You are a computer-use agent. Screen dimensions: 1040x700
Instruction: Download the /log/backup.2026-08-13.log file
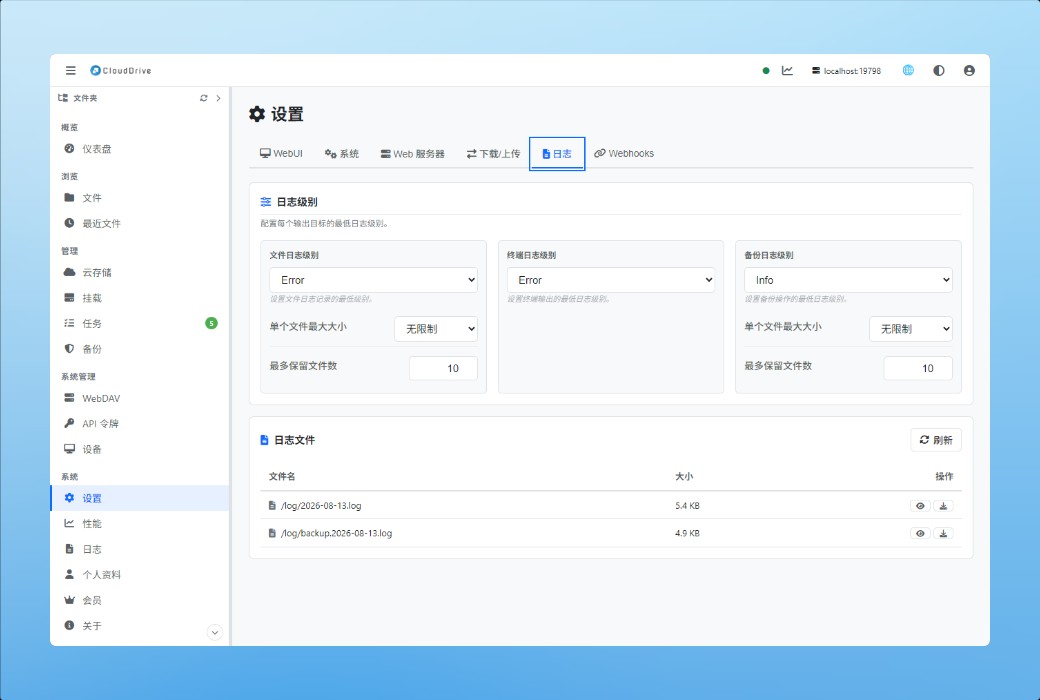(943, 533)
